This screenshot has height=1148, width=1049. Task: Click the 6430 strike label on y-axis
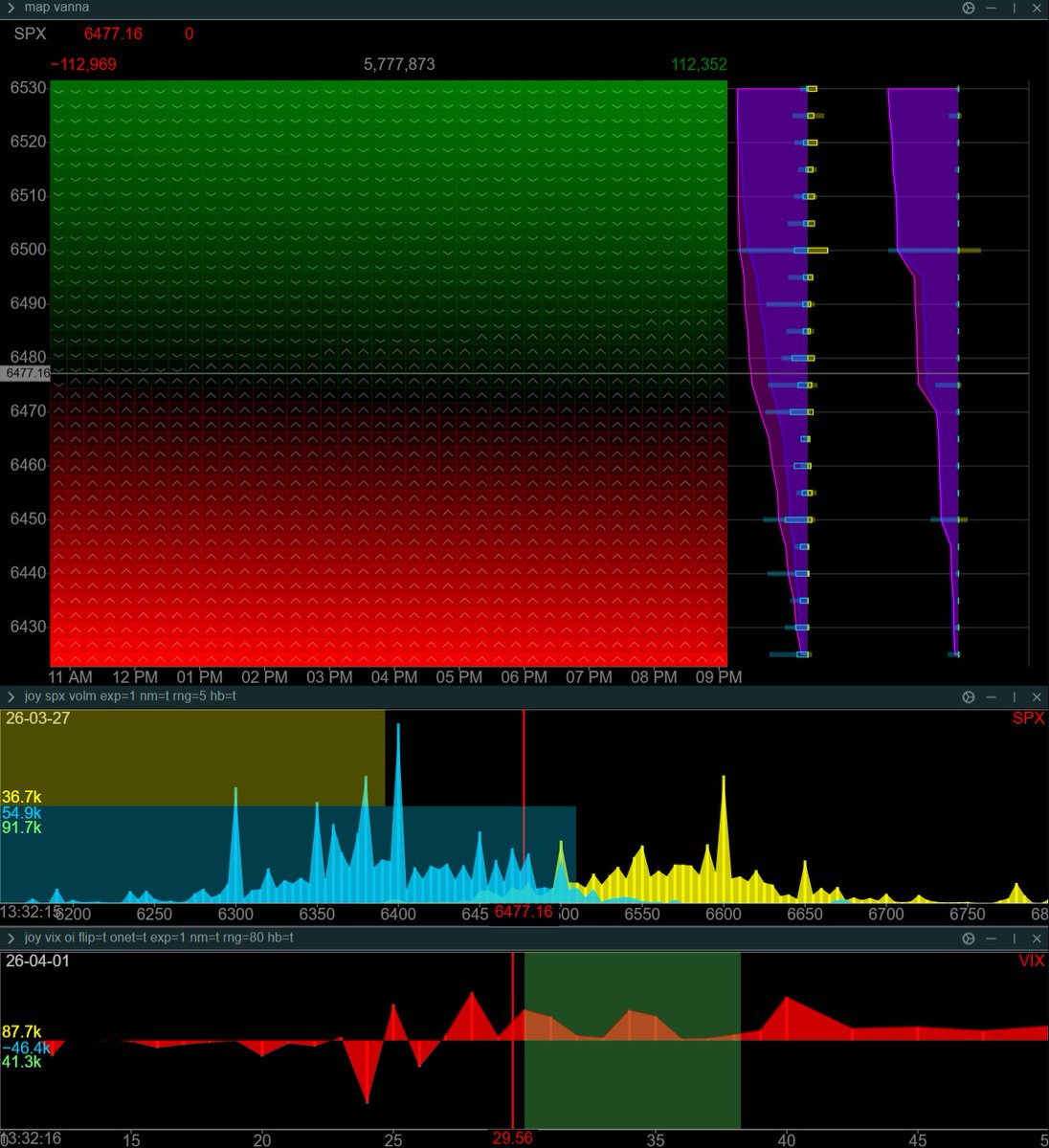(x=28, y=627)
